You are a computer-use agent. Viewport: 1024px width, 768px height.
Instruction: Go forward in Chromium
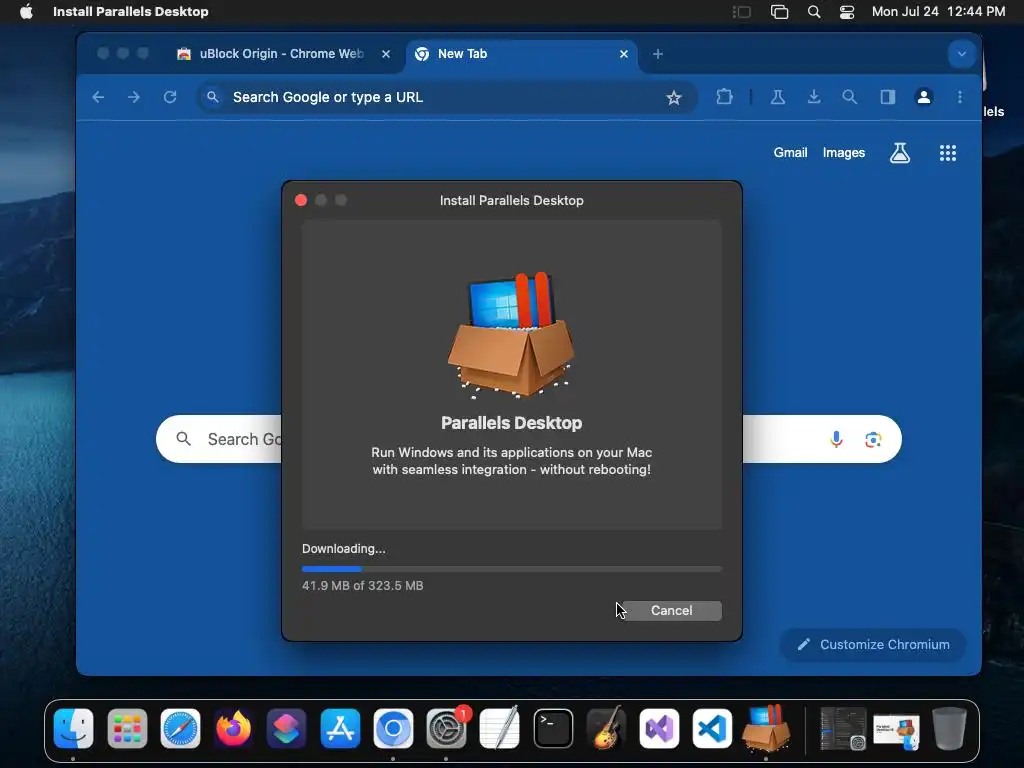(134, 97)
